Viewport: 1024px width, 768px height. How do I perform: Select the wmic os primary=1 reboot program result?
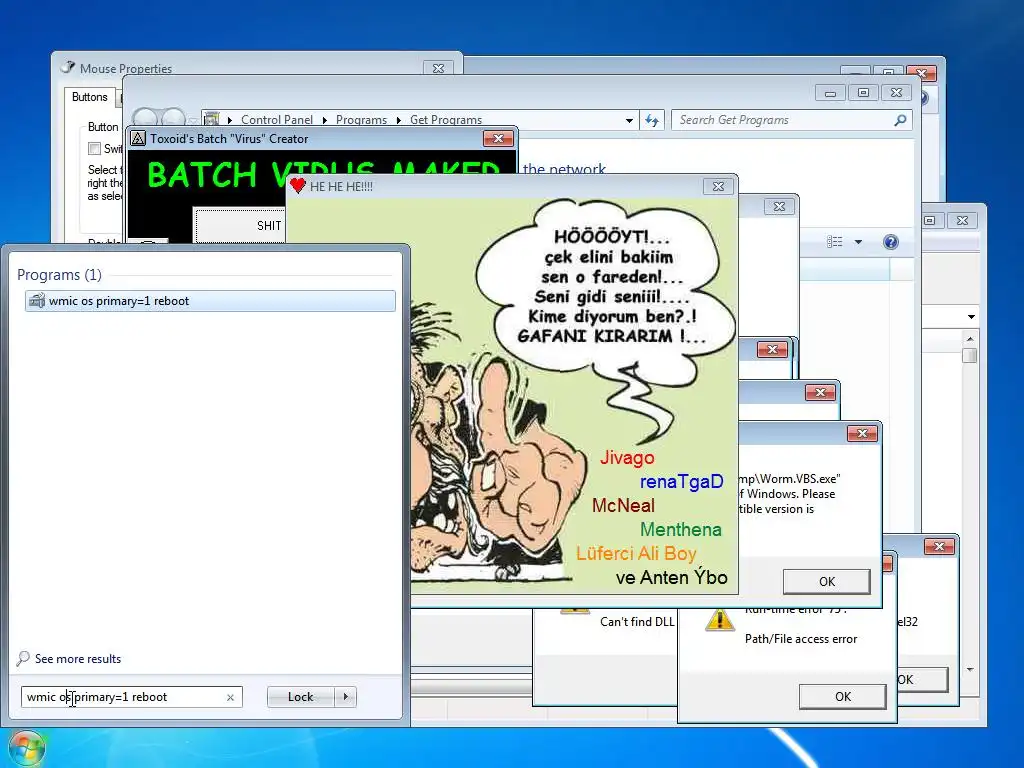pyautogui.click(x=210, y=301)
